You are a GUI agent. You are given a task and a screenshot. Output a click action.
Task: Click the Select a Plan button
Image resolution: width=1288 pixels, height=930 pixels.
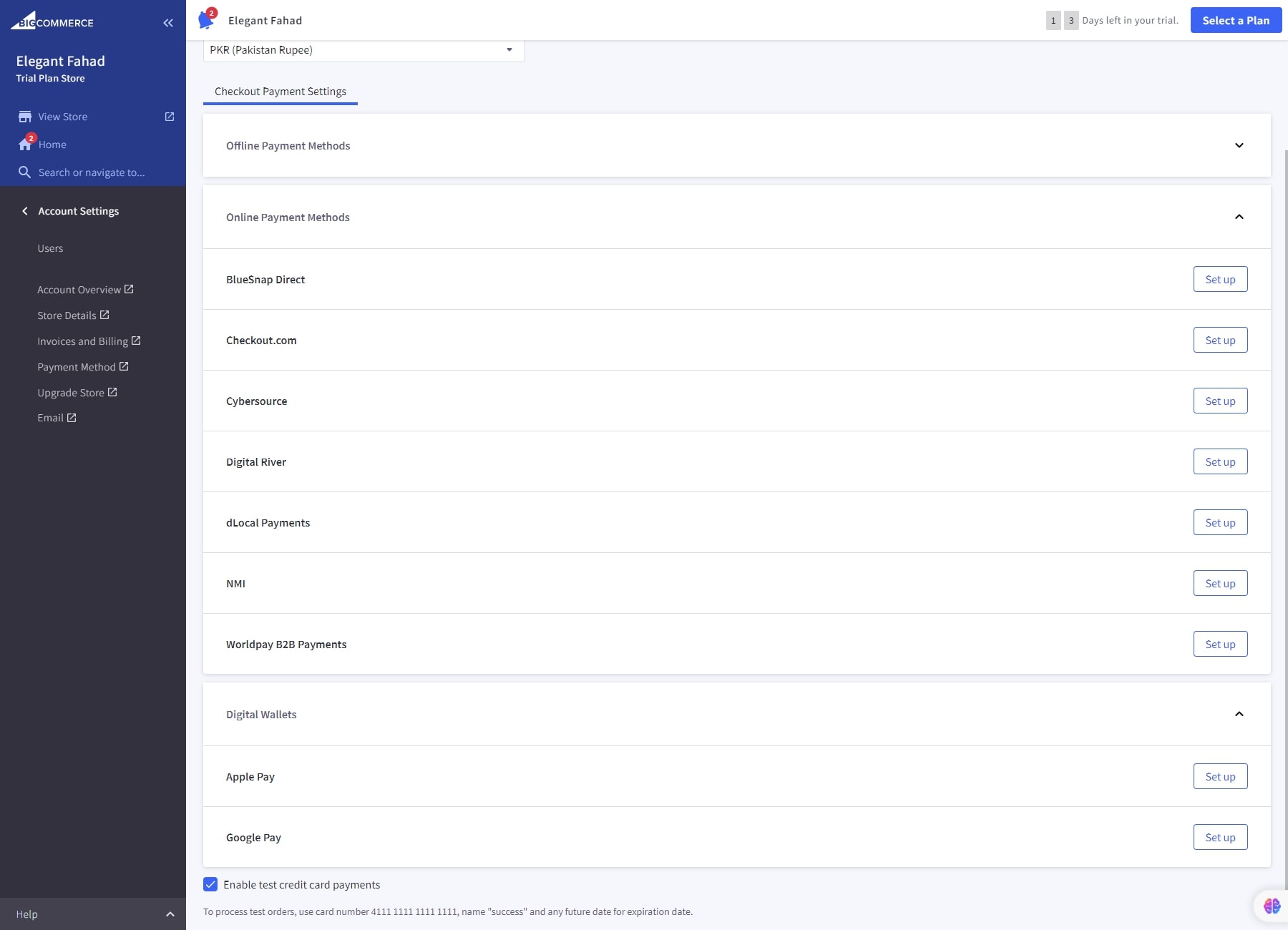(1236, 20)
